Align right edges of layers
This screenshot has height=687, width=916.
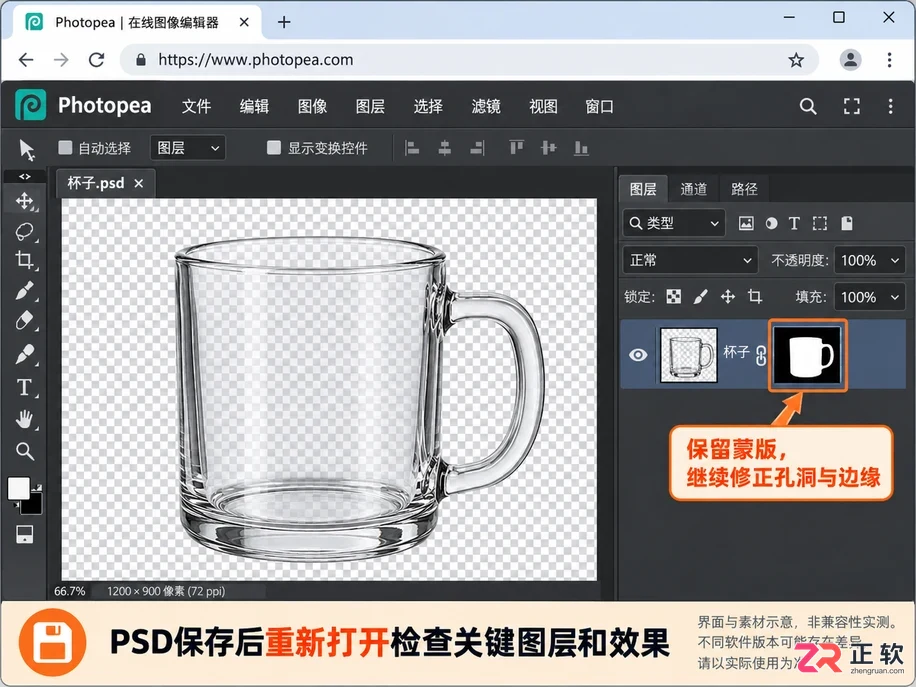[x=477, y=148]
